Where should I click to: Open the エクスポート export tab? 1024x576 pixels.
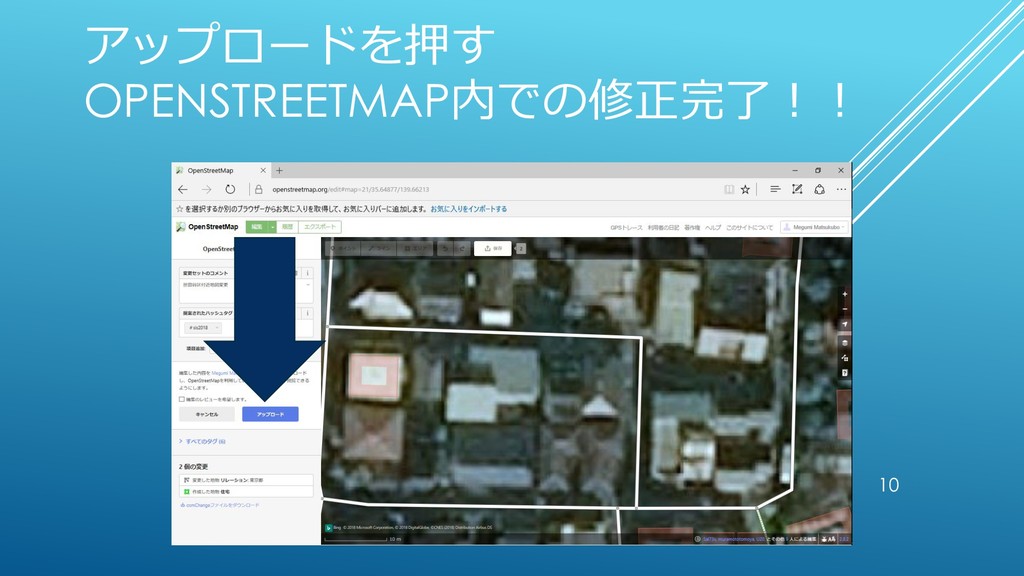(x=319, y=227)
